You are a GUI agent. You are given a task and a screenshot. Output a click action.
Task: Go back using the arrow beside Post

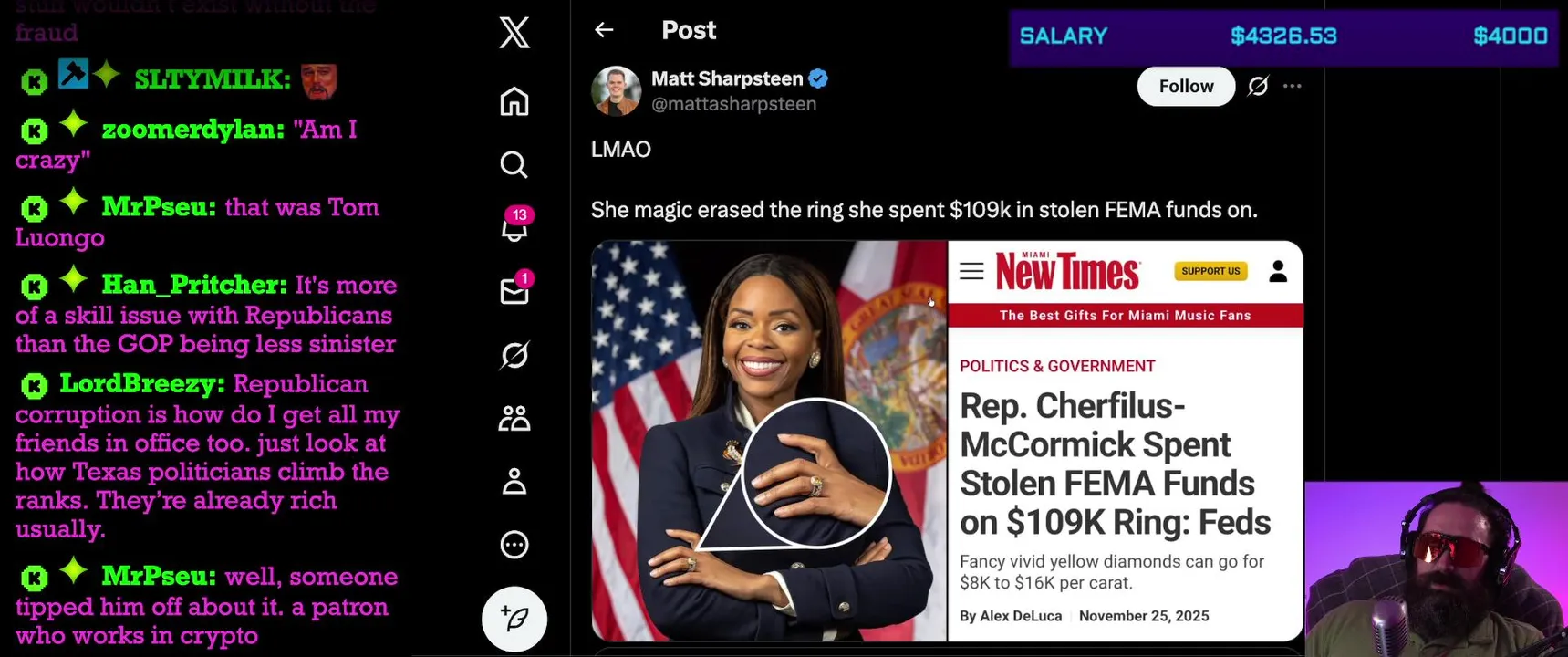point(604,30)
